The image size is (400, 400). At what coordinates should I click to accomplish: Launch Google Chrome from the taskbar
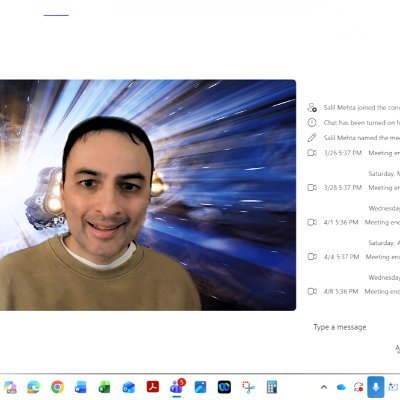(x=57, y=387)
